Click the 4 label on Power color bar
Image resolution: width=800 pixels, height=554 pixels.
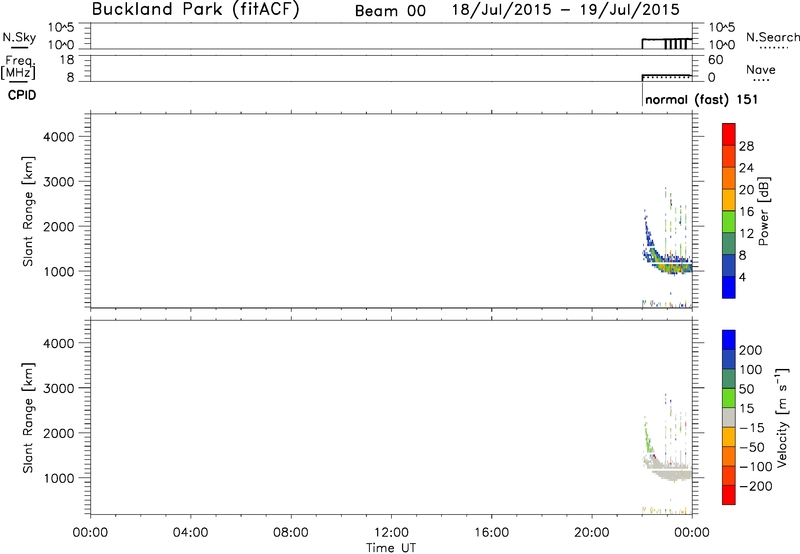(742, 278)
